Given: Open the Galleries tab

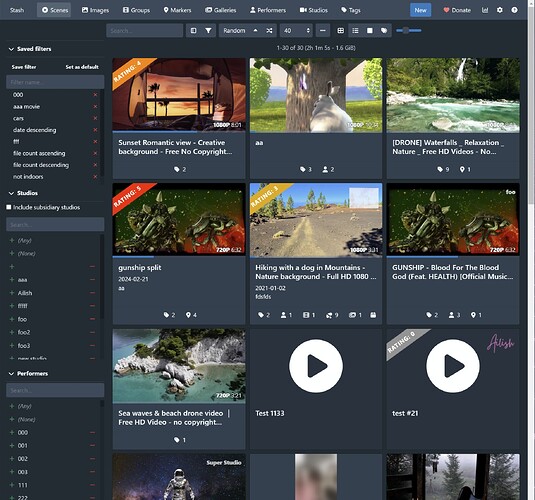Looking at the screenshot, I should [220, 10].
